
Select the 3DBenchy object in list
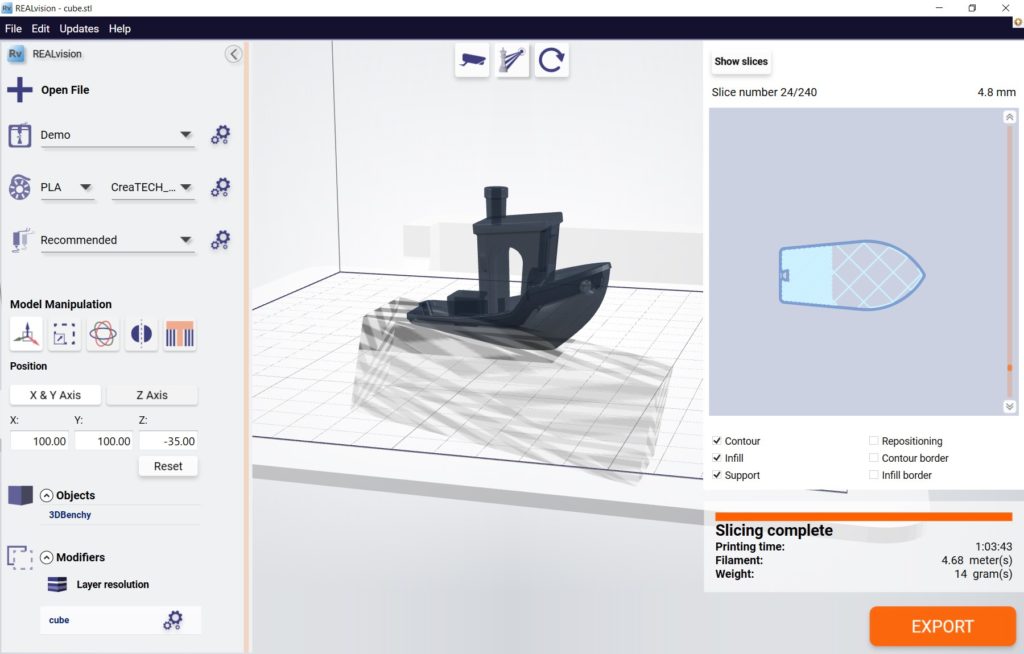tap(70, 515)
